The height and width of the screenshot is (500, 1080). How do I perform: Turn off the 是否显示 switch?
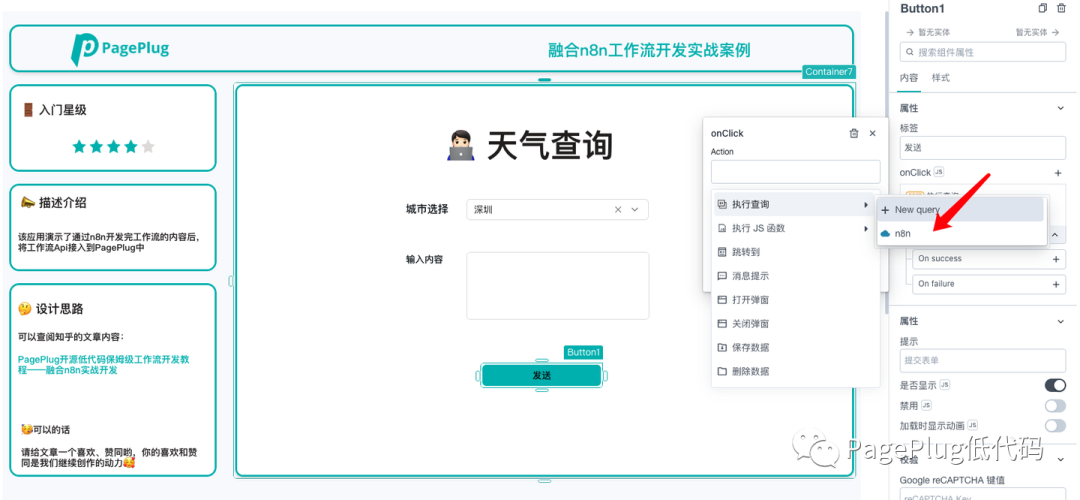click(1055, 385)
